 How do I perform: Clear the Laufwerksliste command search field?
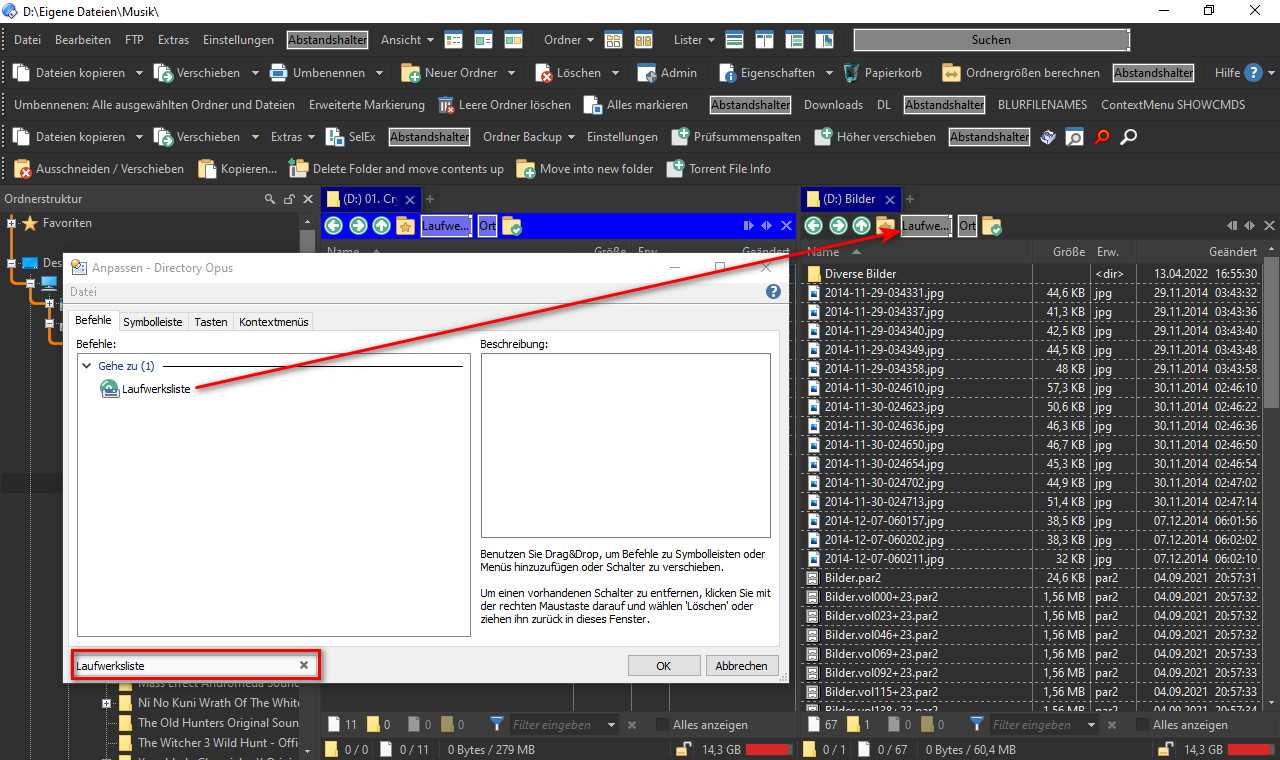(304, 665)
